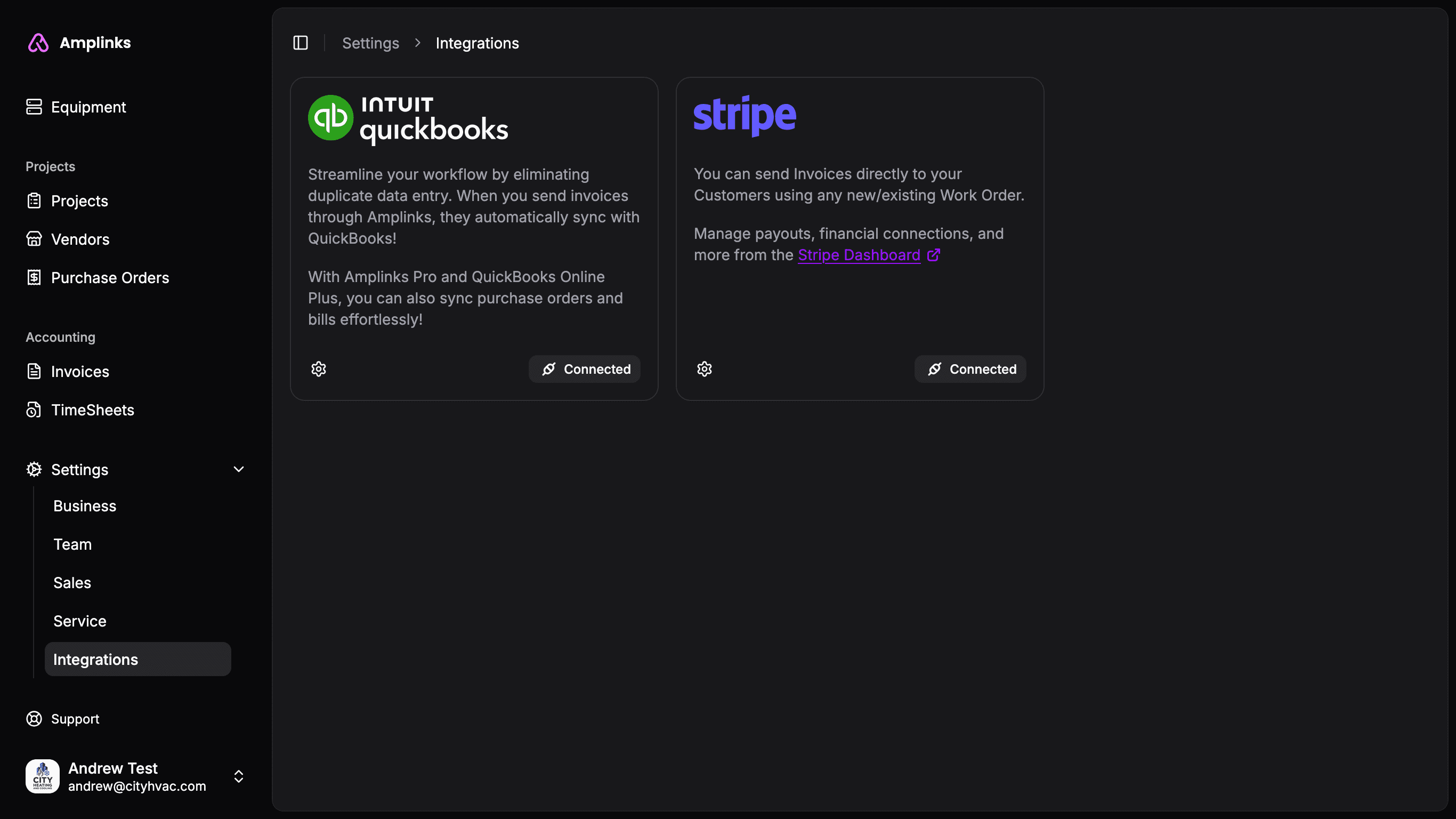Click the Stripe Connected button
Image resolution: width=1456 pixels, height=819 pixels.
970,370
